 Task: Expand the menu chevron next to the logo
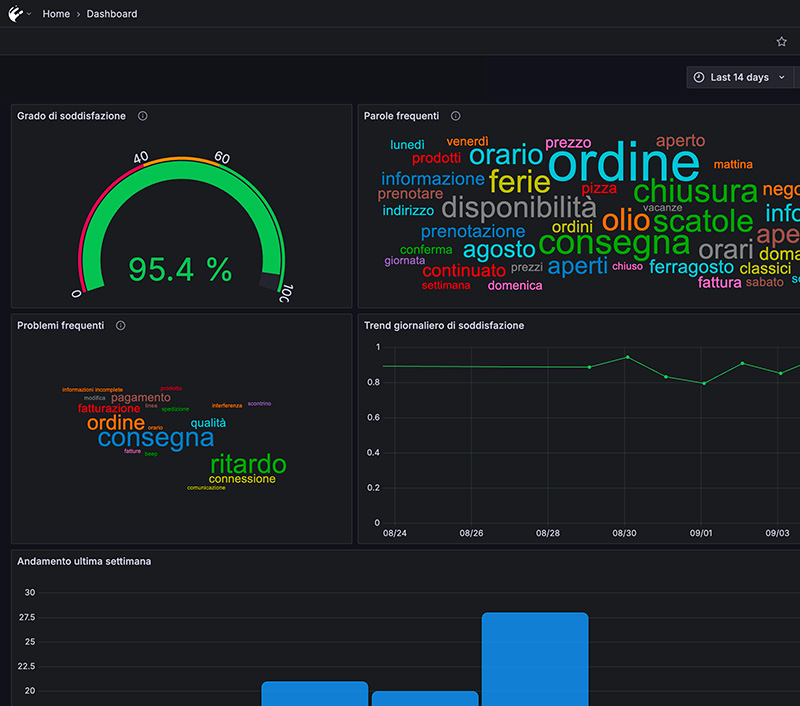(29, 14)
